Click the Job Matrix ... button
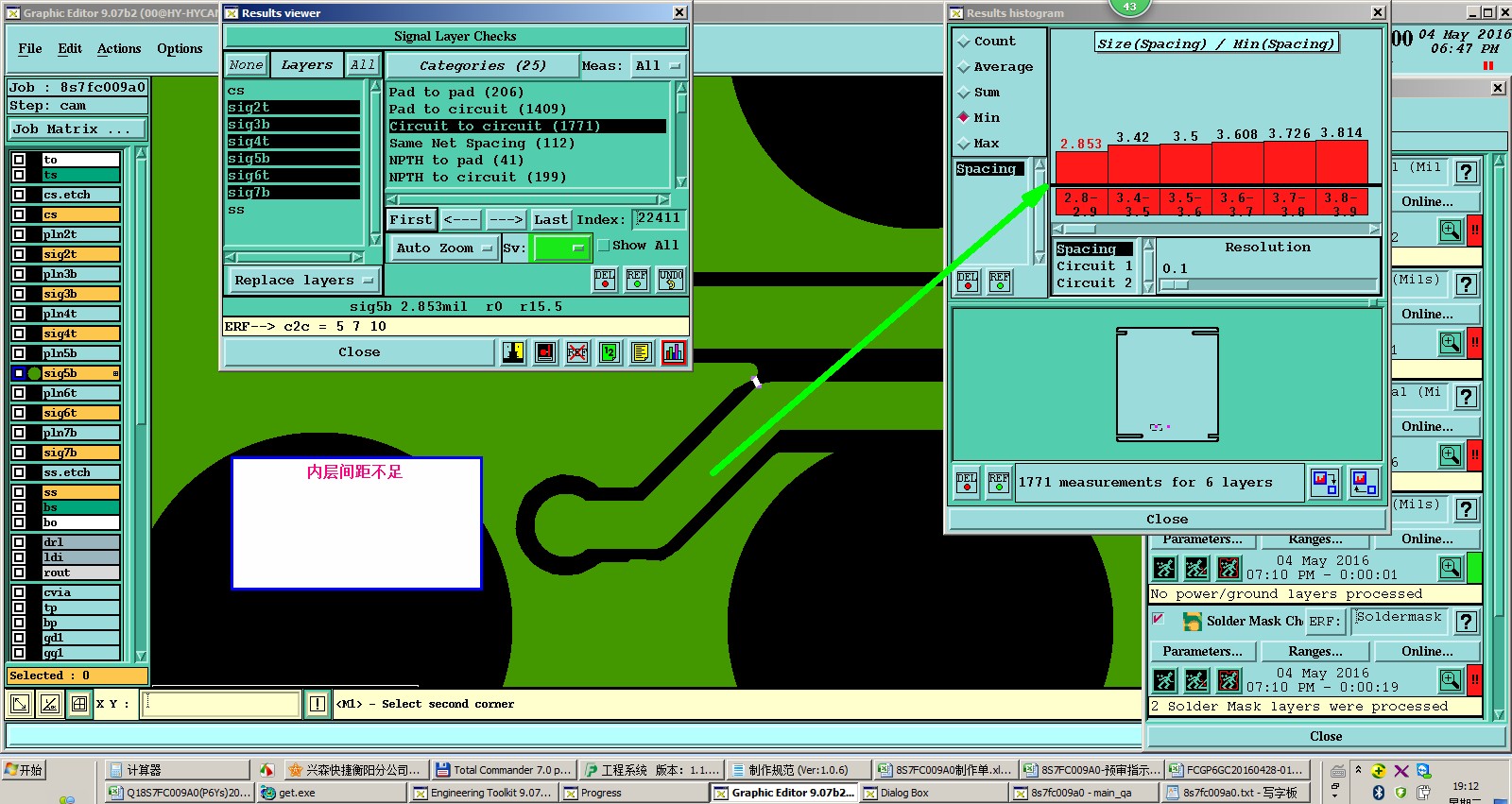Screen dimensions: 1512x804 tap(77, 129)
